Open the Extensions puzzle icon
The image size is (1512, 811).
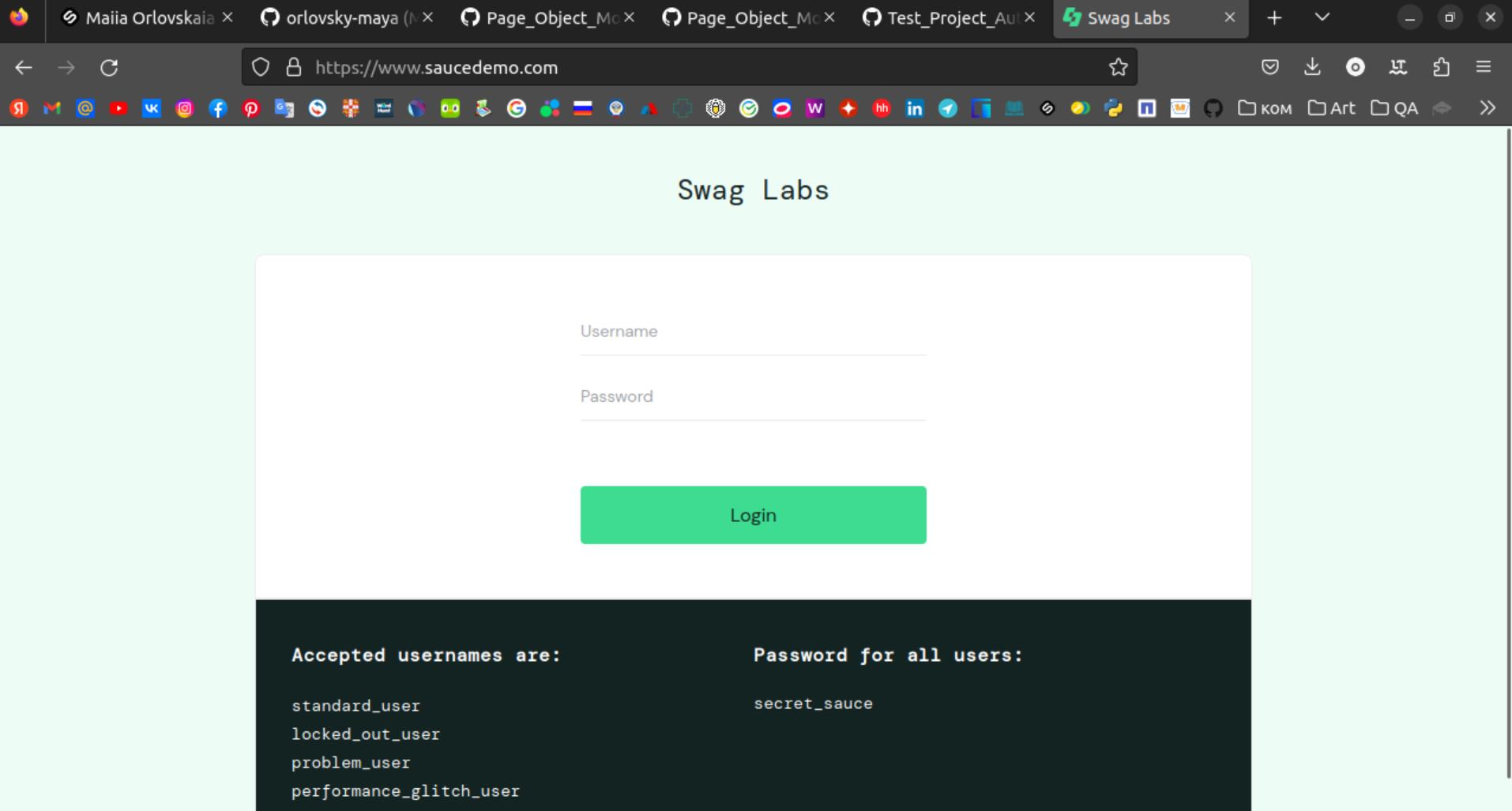click(1441, 67)
